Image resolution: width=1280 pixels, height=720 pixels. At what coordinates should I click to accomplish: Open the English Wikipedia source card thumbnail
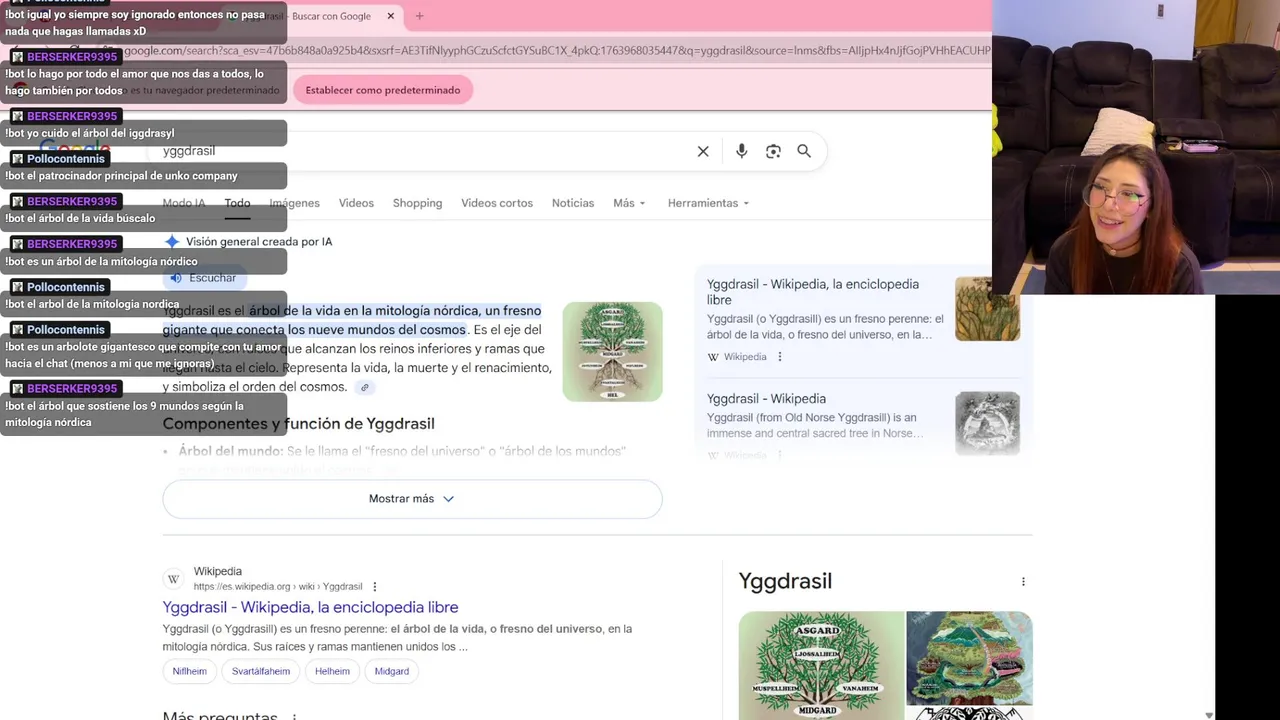(987, 423)
